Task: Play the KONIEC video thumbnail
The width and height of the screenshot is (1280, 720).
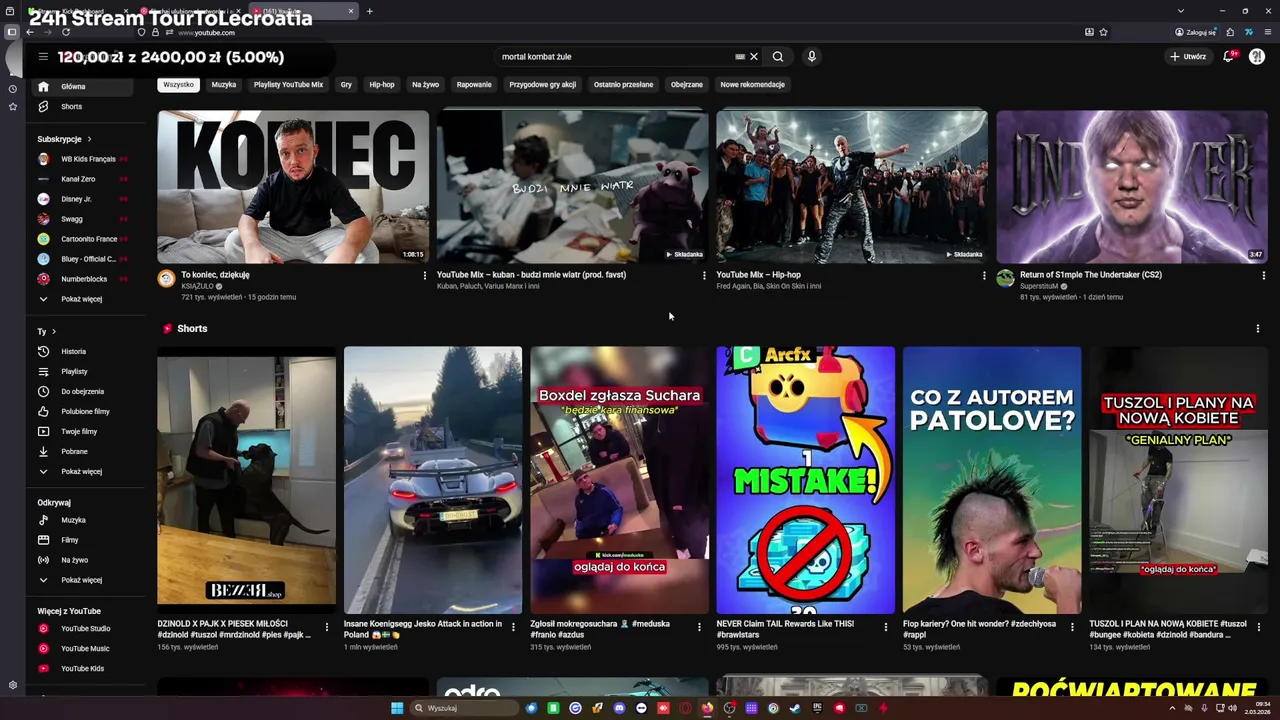Action: coord(293,187)
